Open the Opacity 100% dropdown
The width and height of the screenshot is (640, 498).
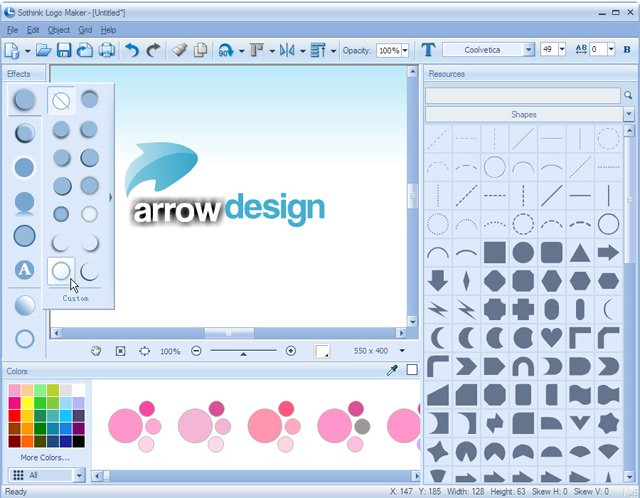(405, 51)
